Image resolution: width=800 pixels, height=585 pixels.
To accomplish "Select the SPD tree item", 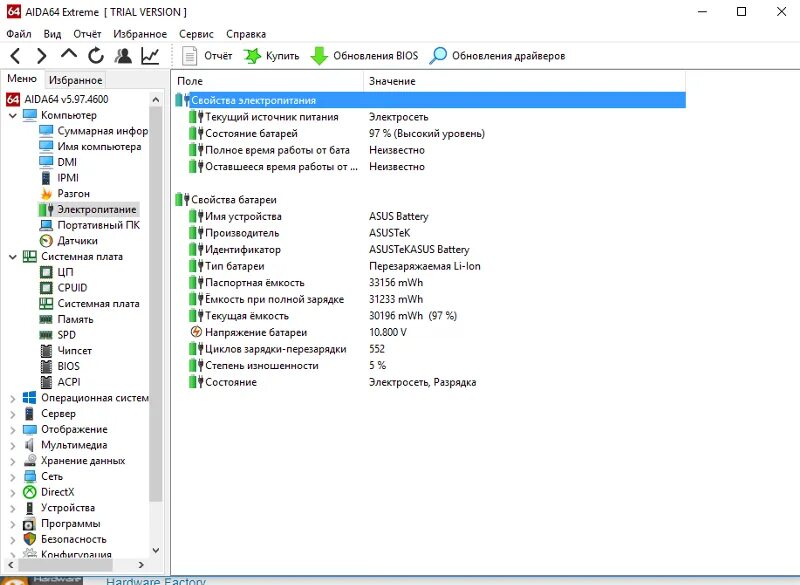I will point(58,335).
